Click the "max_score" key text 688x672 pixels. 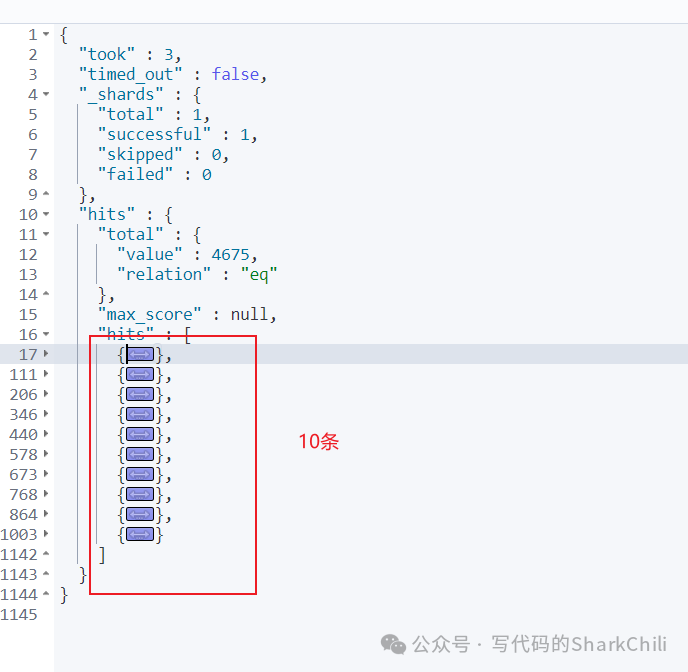(150, 315)
